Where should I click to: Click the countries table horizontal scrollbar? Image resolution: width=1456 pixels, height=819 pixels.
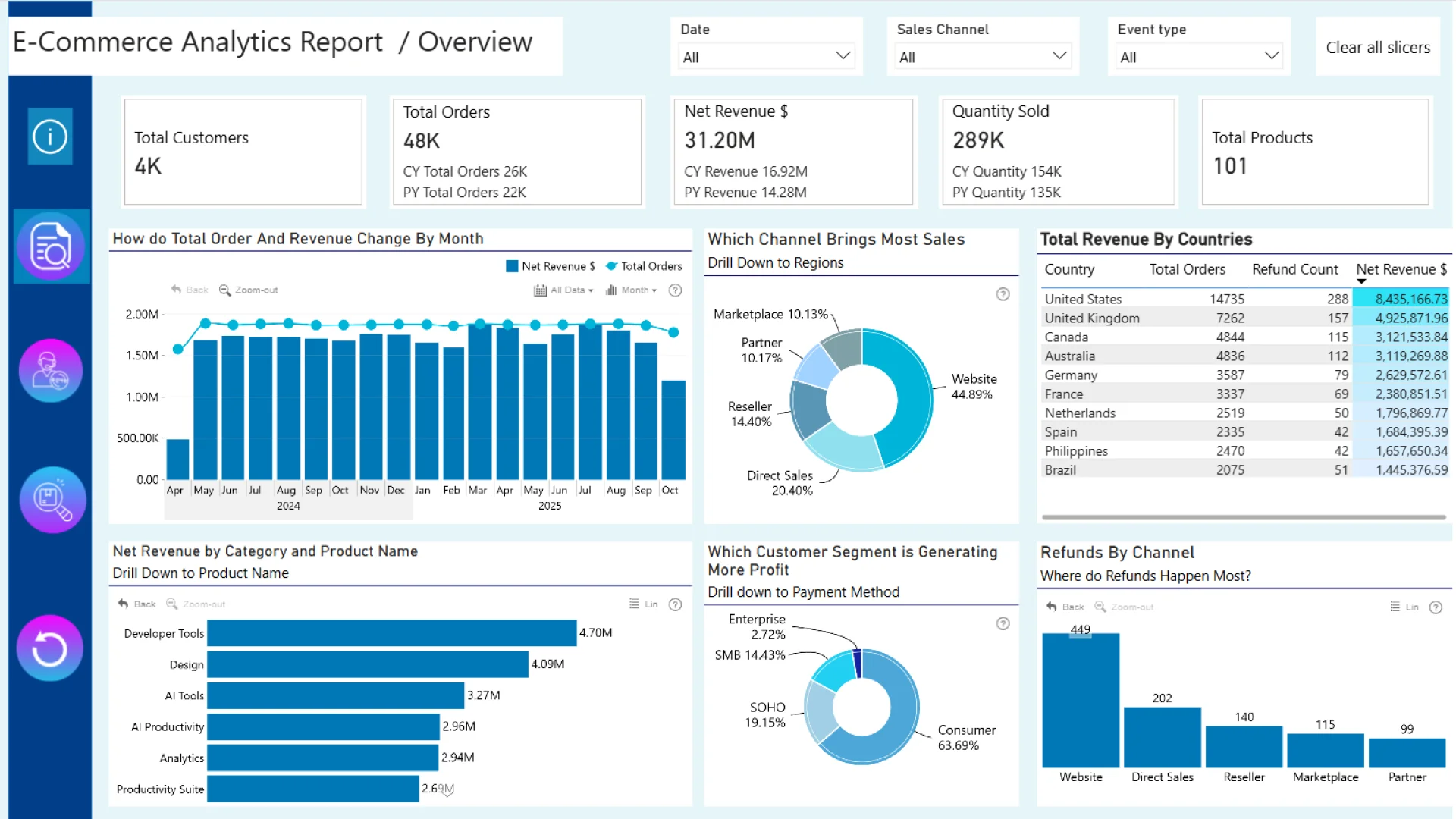[1244, 517]
